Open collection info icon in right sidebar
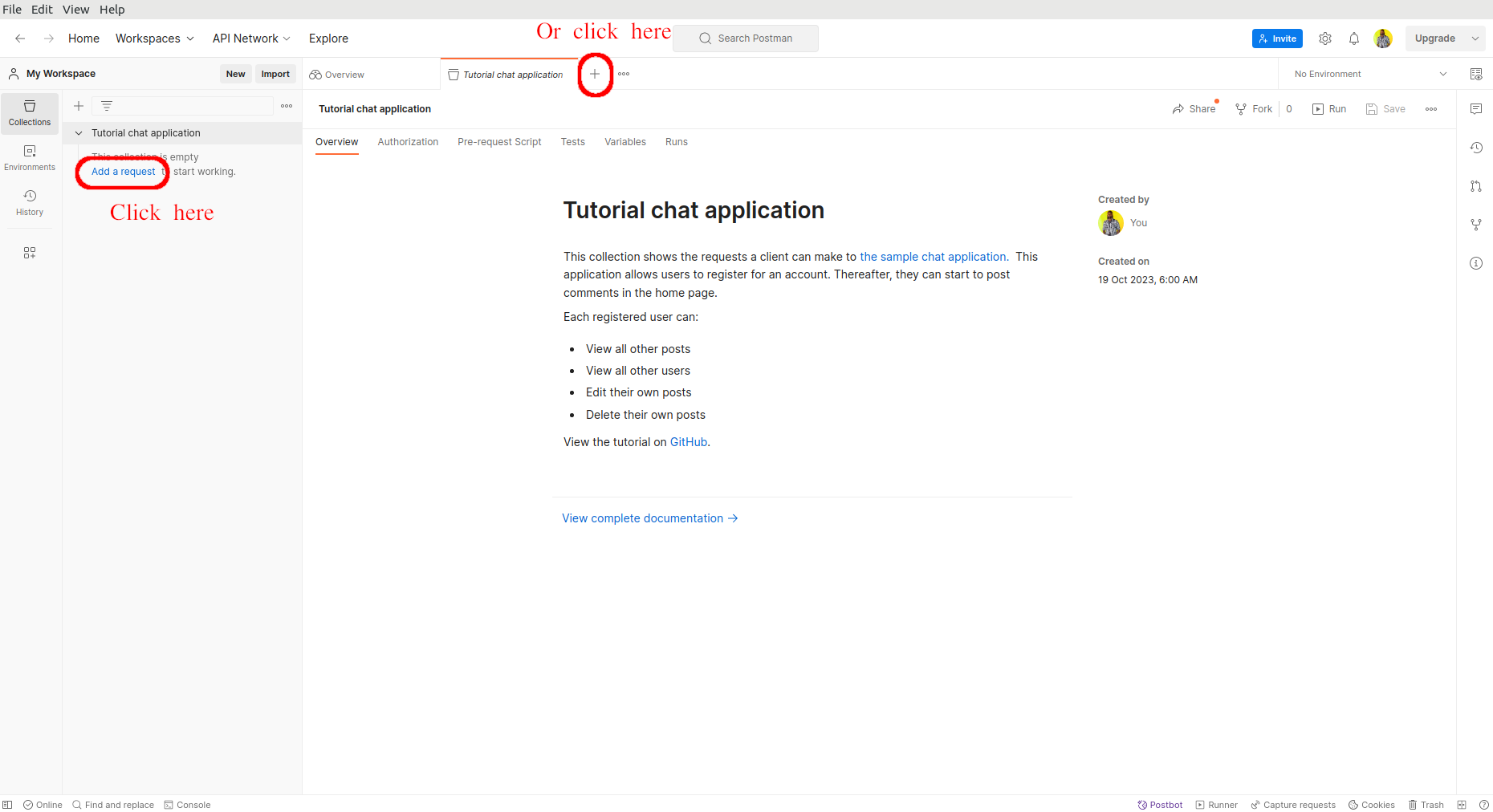Viewport: 1493px width, 812px height. tap(1476, 263)
